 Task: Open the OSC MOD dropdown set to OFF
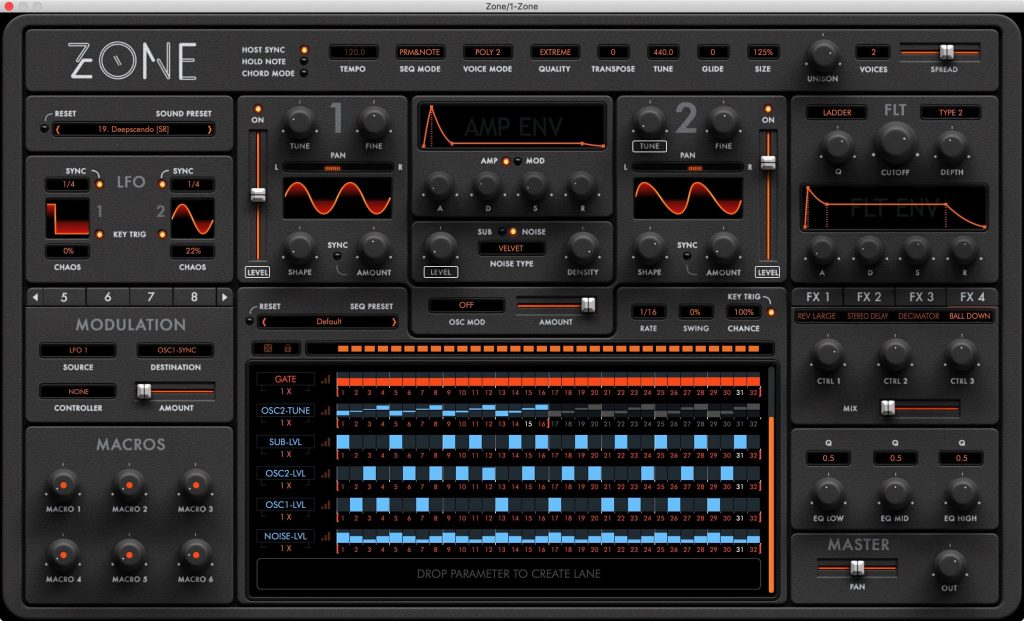click(466, 305)
